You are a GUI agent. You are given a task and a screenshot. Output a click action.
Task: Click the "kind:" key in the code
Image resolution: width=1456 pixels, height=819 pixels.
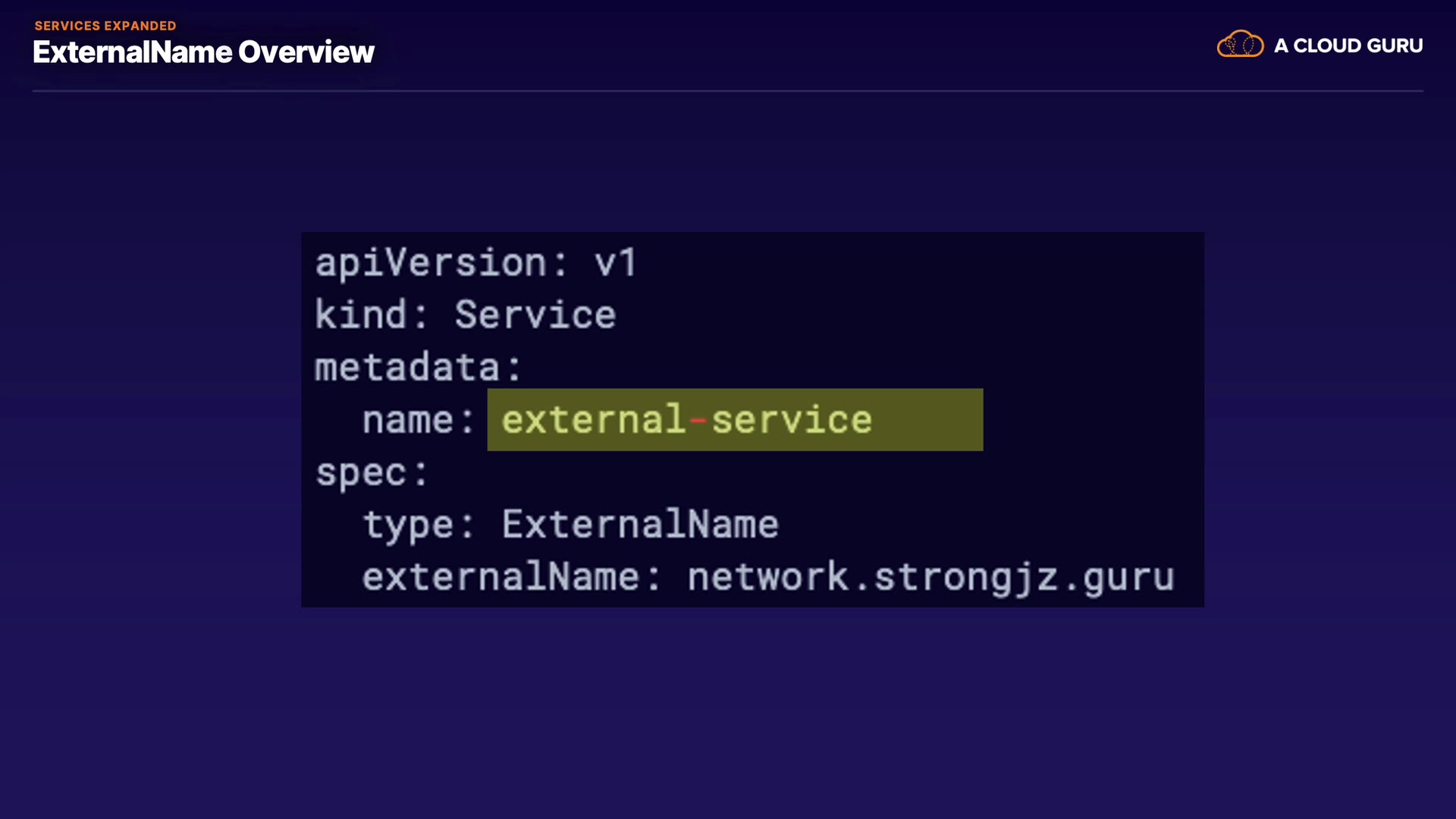(372, 315)
